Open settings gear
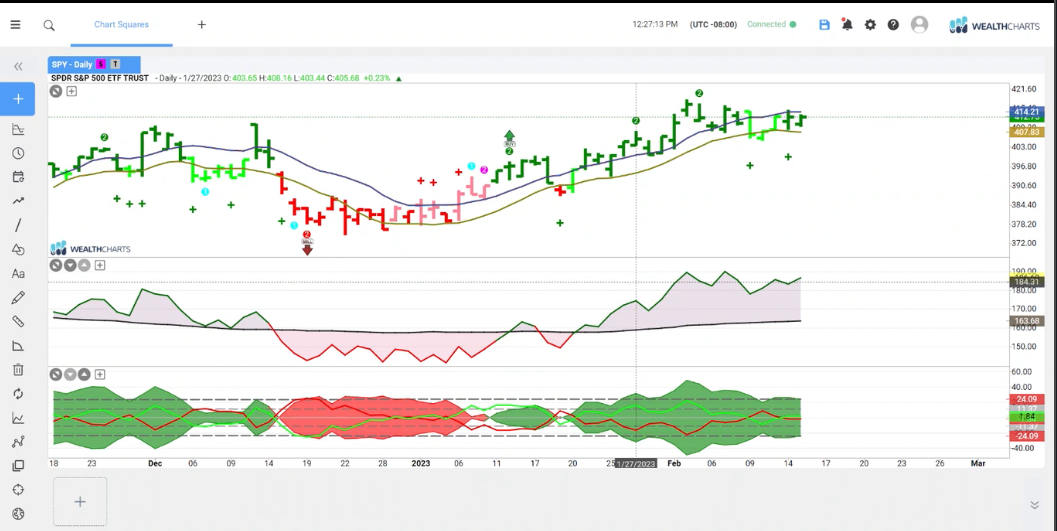Screen dimensions: 1057x531 (x=870, y=24)
